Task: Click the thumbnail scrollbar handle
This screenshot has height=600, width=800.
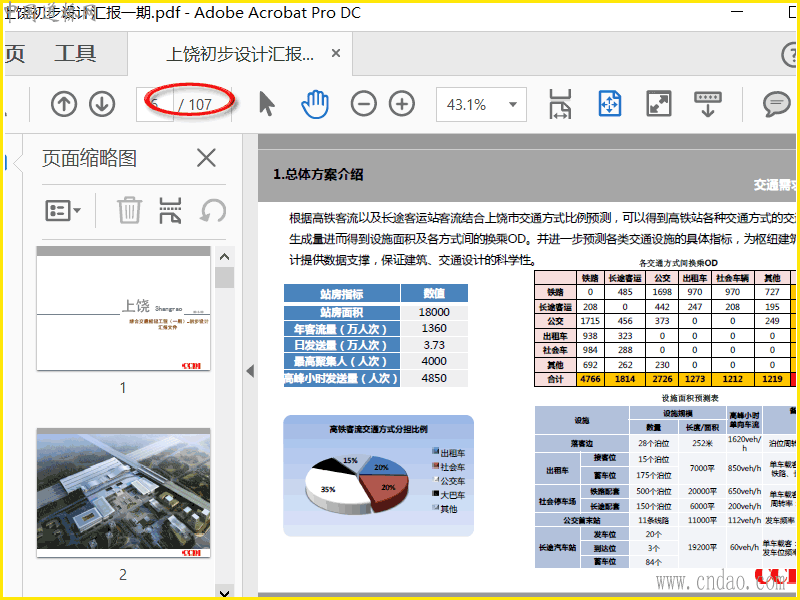Action: point(224,278)
